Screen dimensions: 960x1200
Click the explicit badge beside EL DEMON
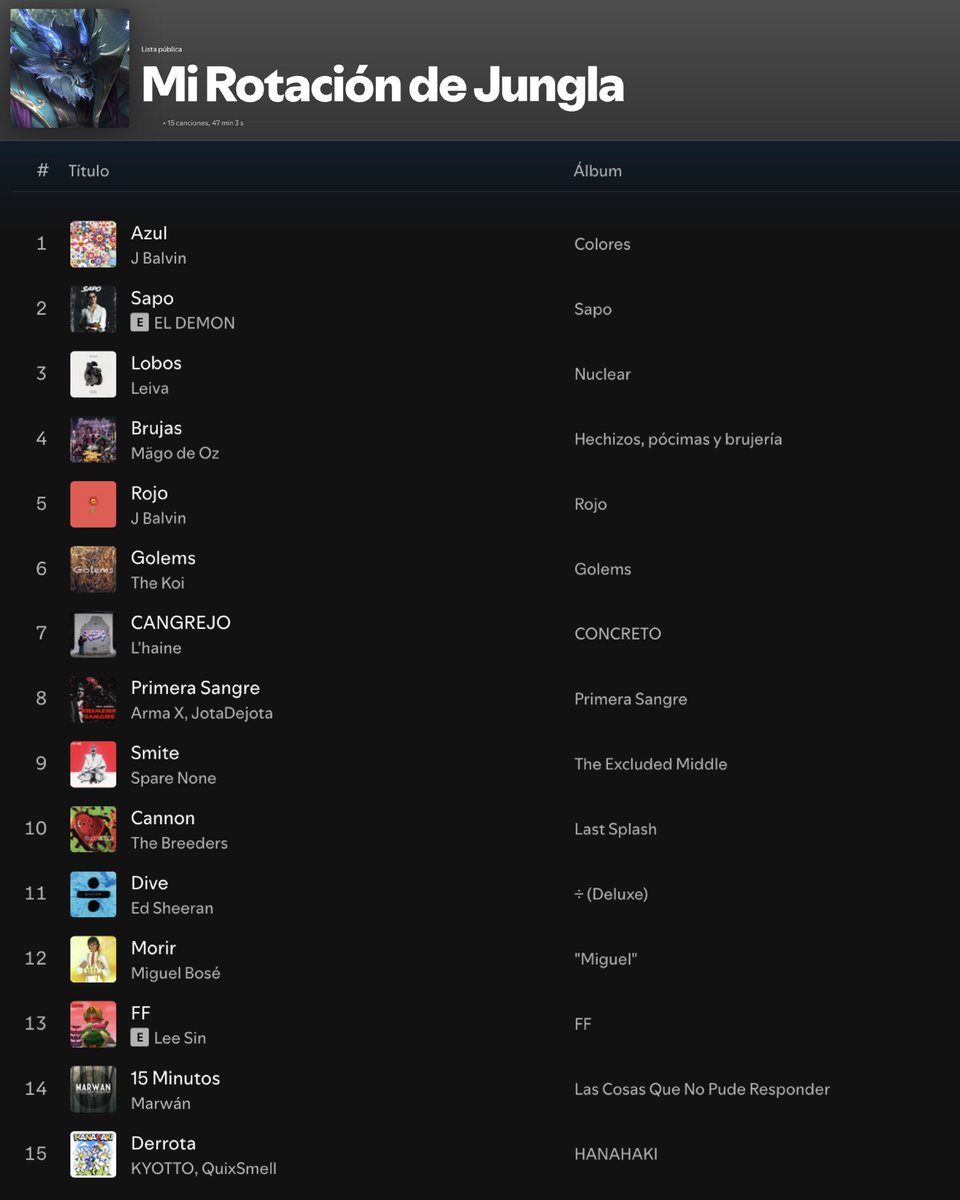pos(139,322)
